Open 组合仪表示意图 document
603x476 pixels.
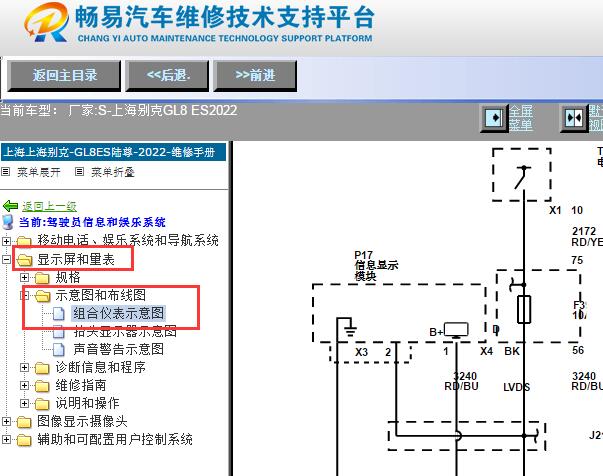pos(118,313)
